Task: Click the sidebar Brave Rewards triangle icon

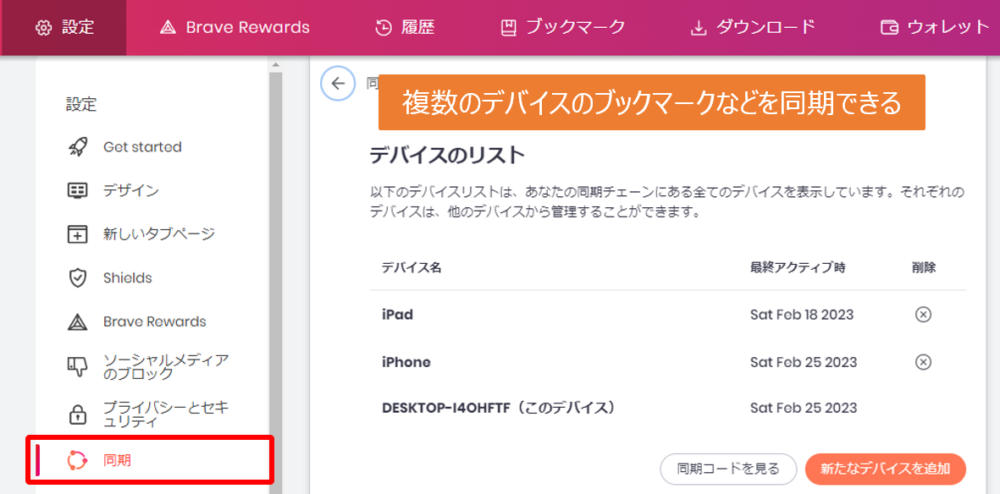Action: 77,322
